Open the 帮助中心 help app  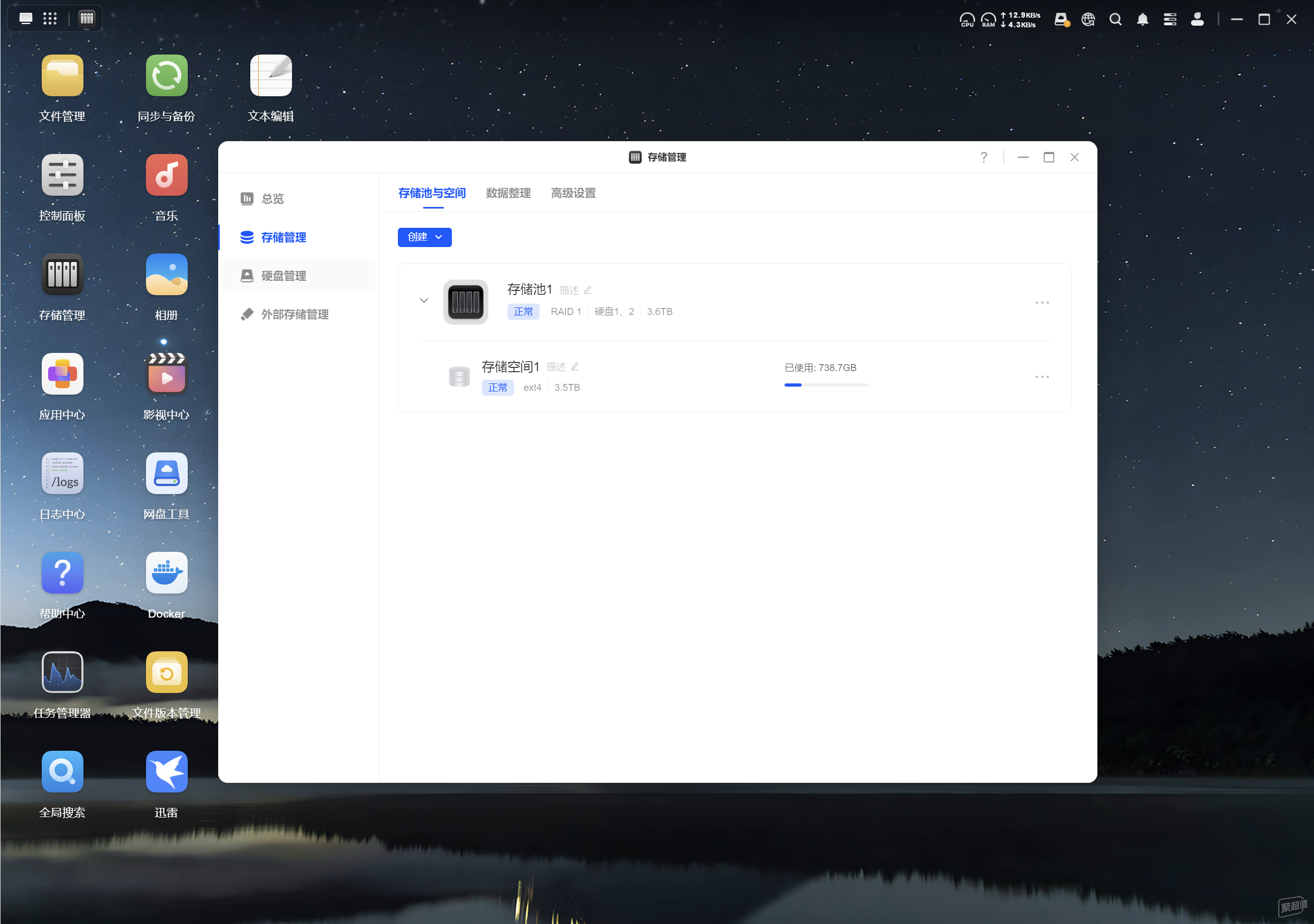click(62, 573)
